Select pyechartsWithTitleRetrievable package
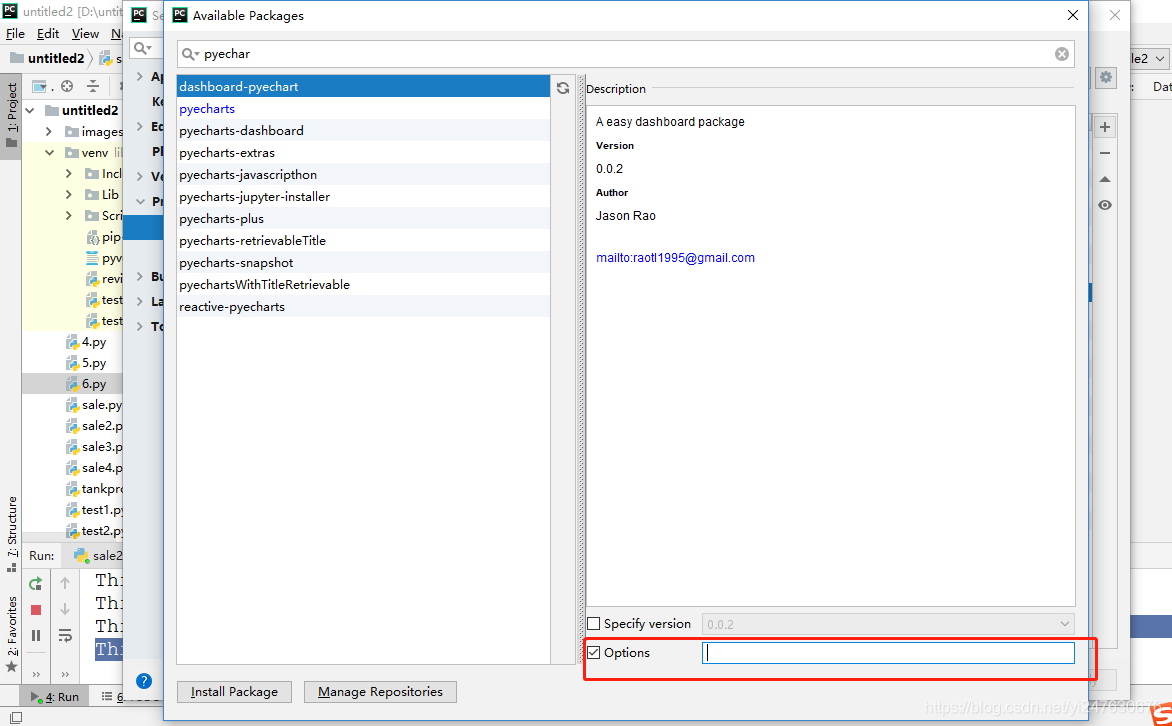1172x726 pixels. pos(363,285)
